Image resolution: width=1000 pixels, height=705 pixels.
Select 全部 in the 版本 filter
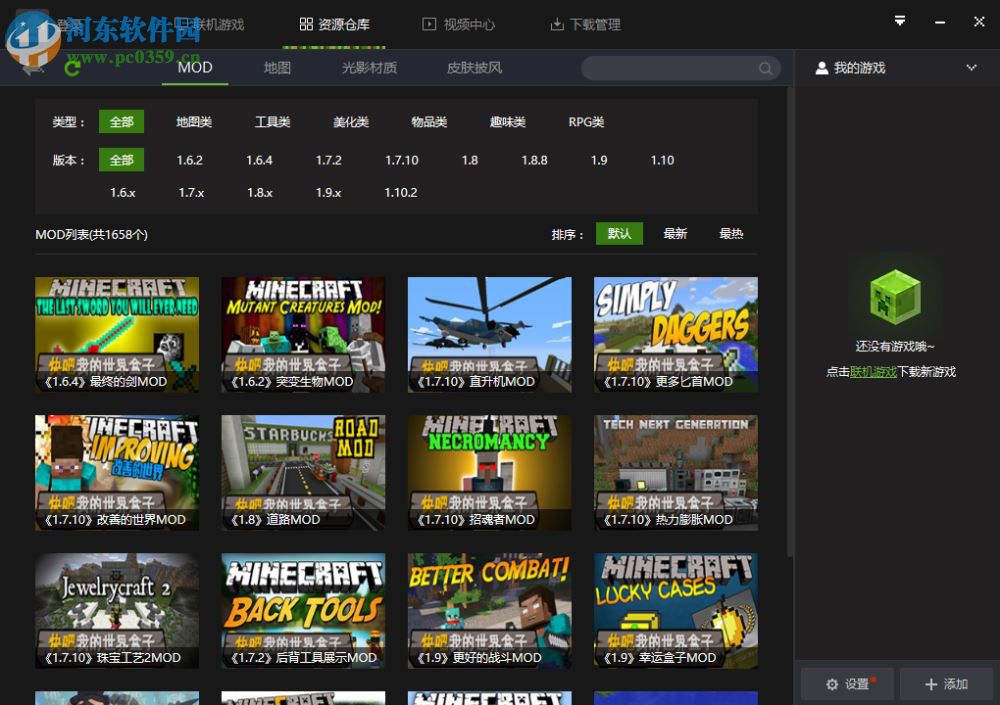(121, 160)
